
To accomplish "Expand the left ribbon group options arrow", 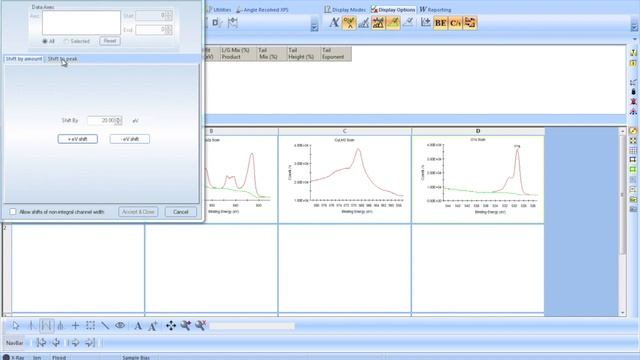I will point(314,27).
